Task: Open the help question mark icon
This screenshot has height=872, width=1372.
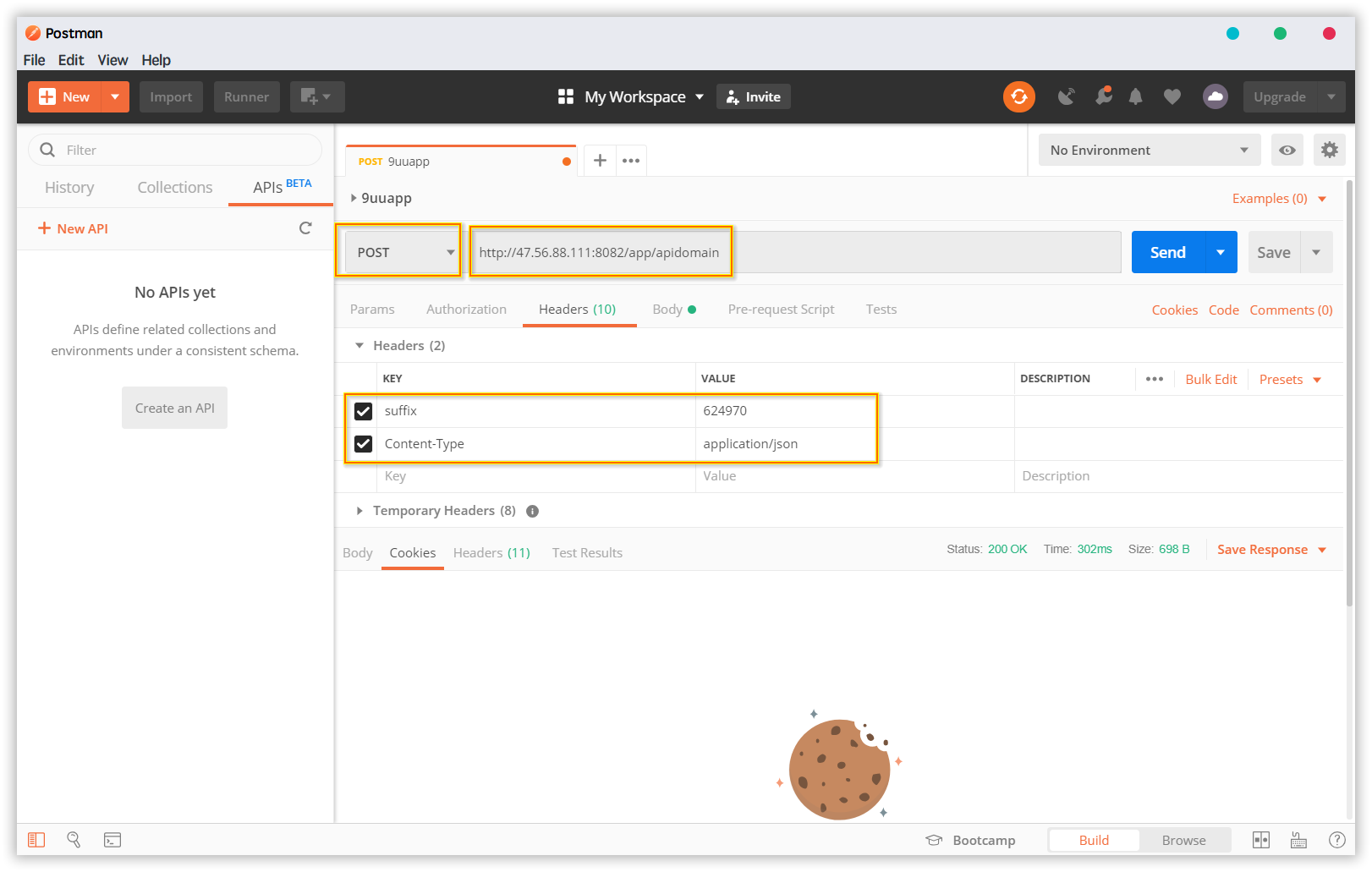Action: point(1337,840)
